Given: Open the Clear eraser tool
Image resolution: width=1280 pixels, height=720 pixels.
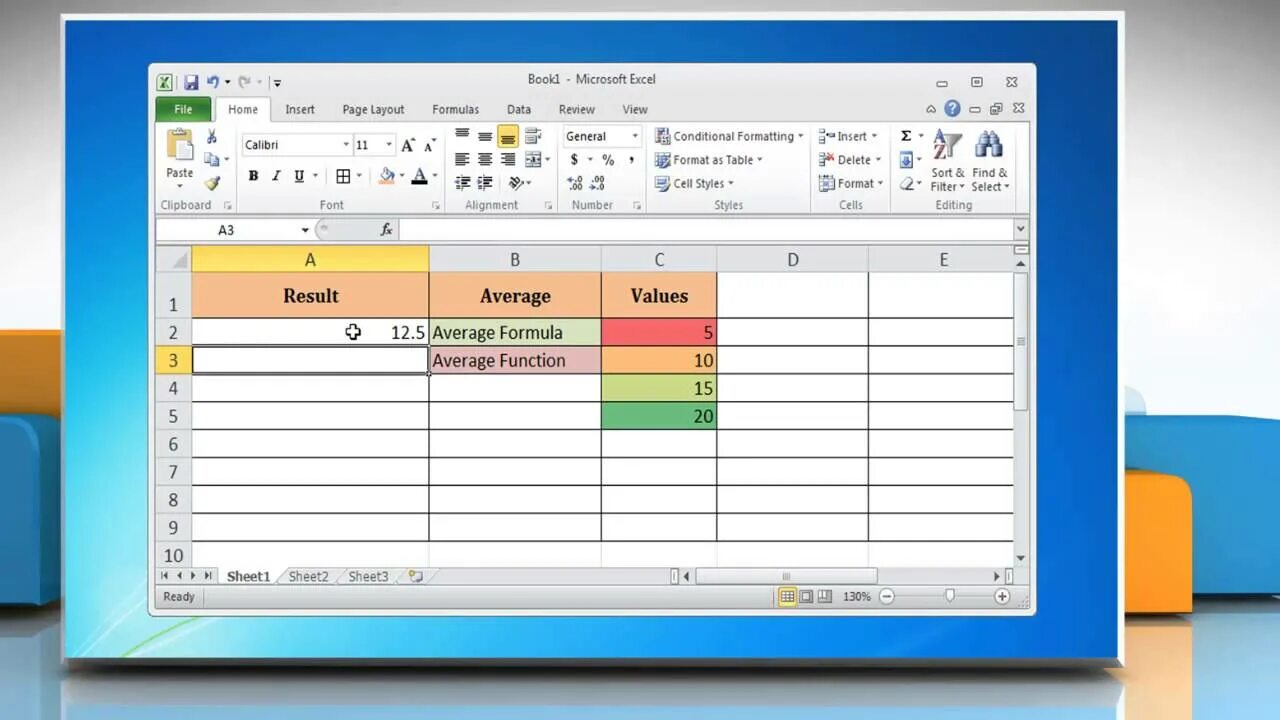Looking at the screenshot, I should pyautogui.click(x=906, y=183).
